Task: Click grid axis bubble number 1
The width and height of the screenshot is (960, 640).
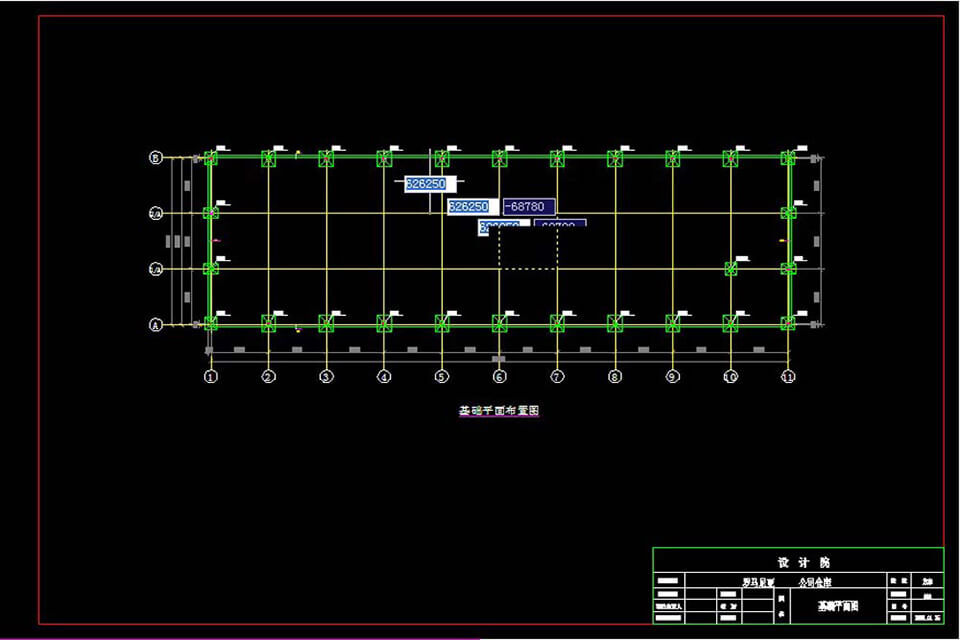Action: pyautogui.click(x=210, y=377)
